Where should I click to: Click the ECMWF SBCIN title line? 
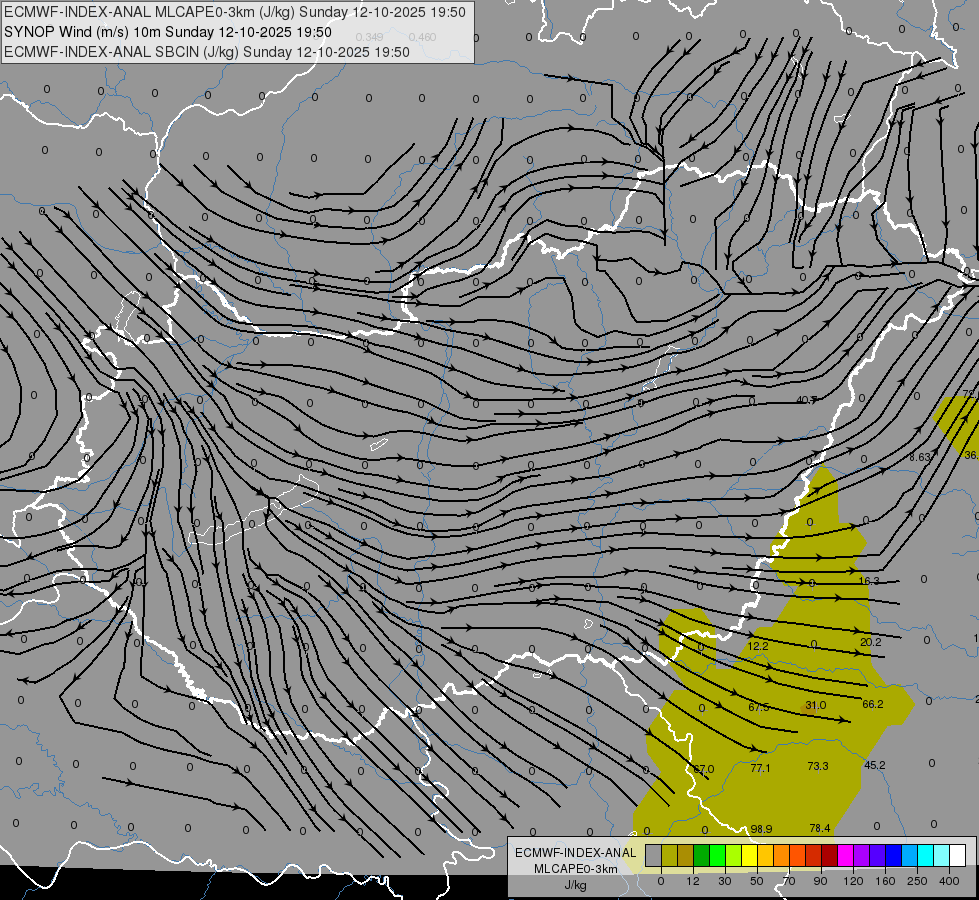tap(207, 52)
